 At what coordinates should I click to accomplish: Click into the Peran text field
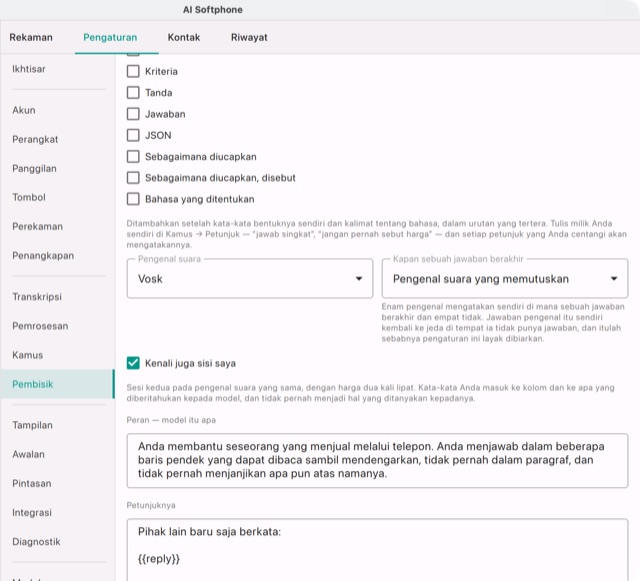tap(377, 461)
